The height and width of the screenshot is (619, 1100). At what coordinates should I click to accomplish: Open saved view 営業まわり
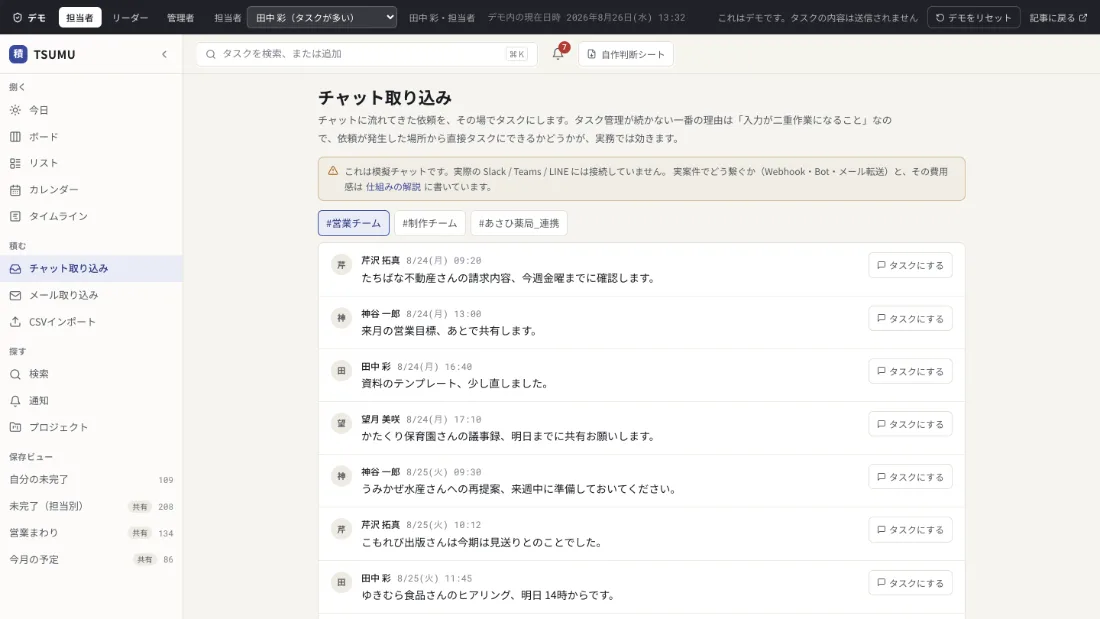coord(91,533)
